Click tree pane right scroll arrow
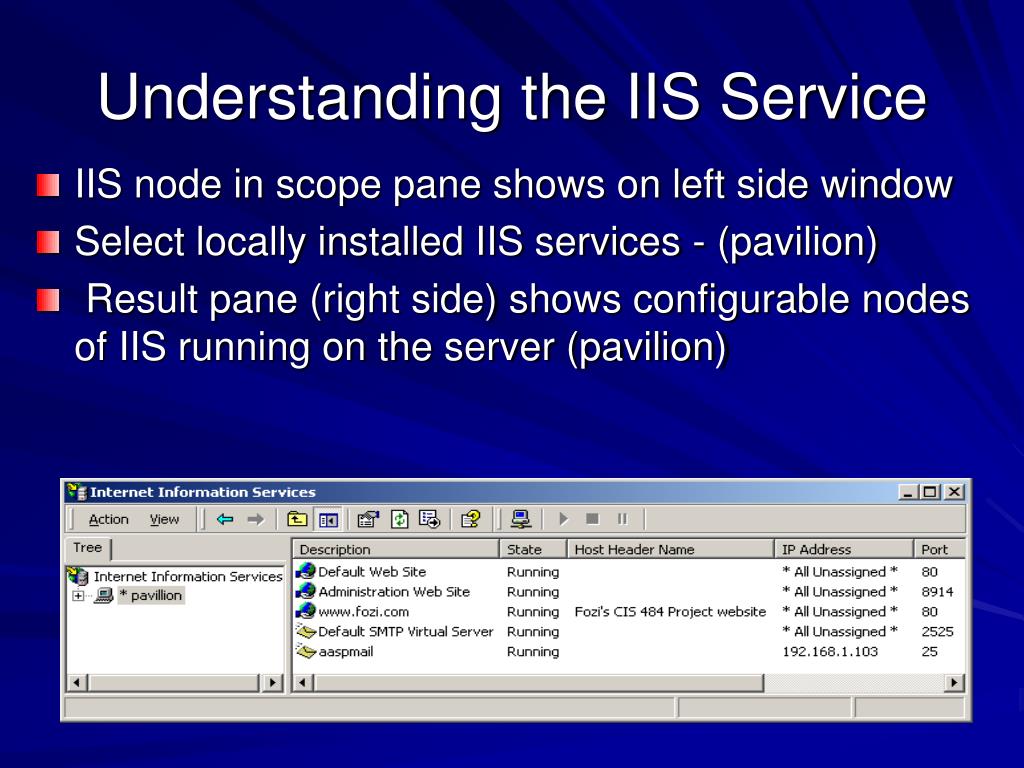Screen dimensions: 1024x768 point(272,682)
